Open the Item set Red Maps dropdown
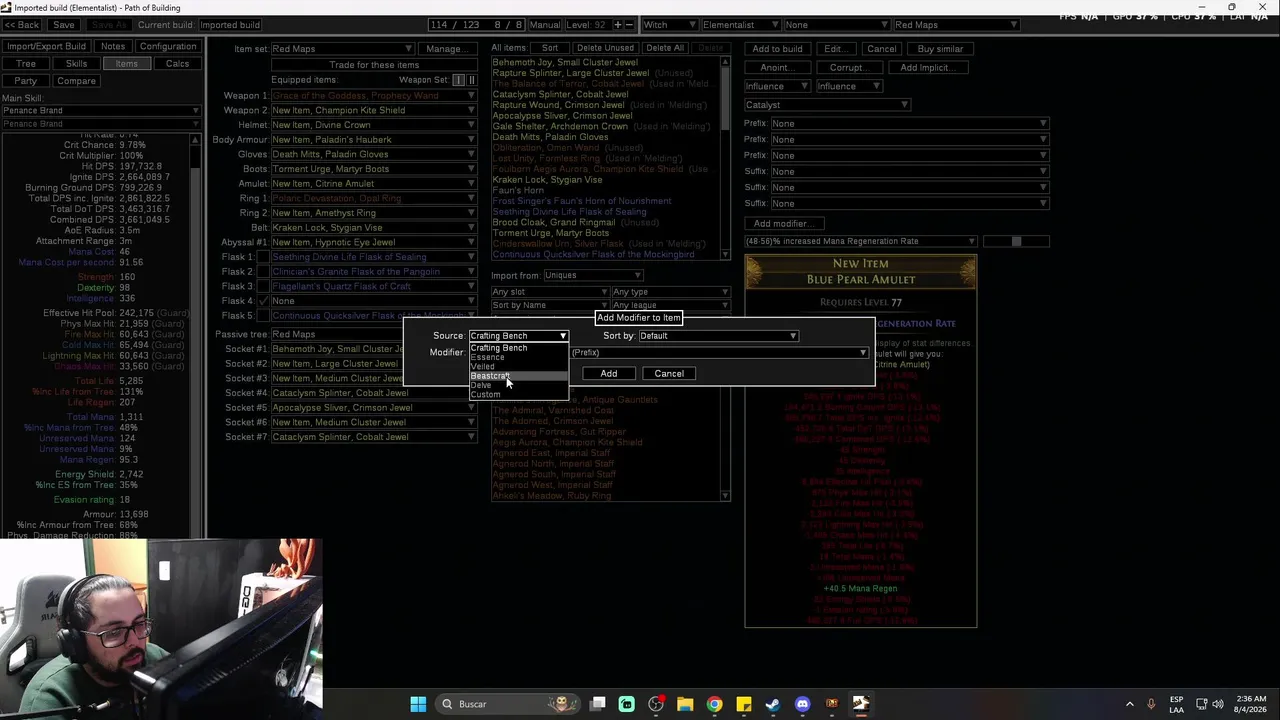Screen dimensions: 1280x720 (x=342, y=49)
